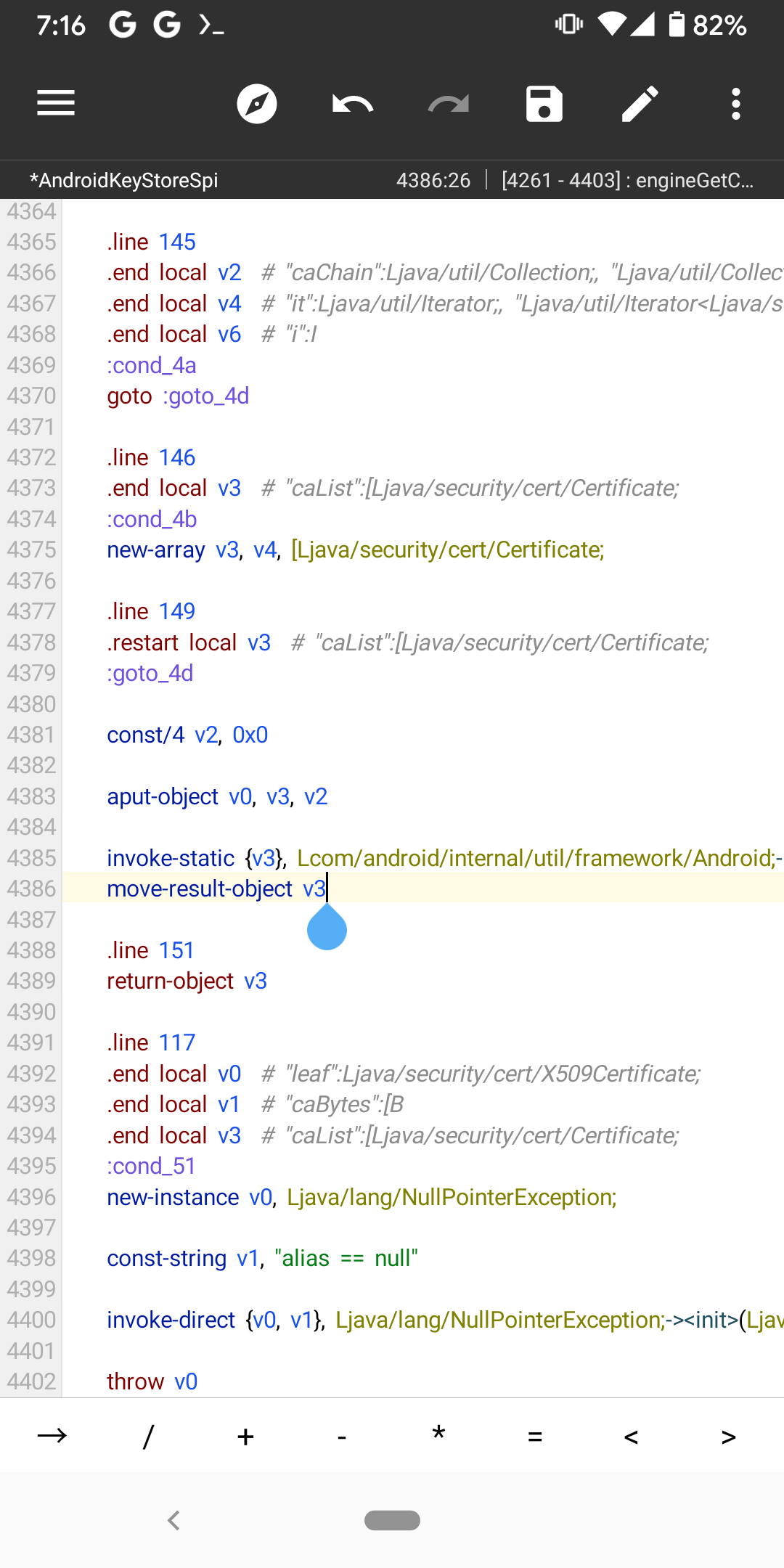784x1568 pixels.
Task: Tap the home pill gesture bar
Action: point(392,1520)
